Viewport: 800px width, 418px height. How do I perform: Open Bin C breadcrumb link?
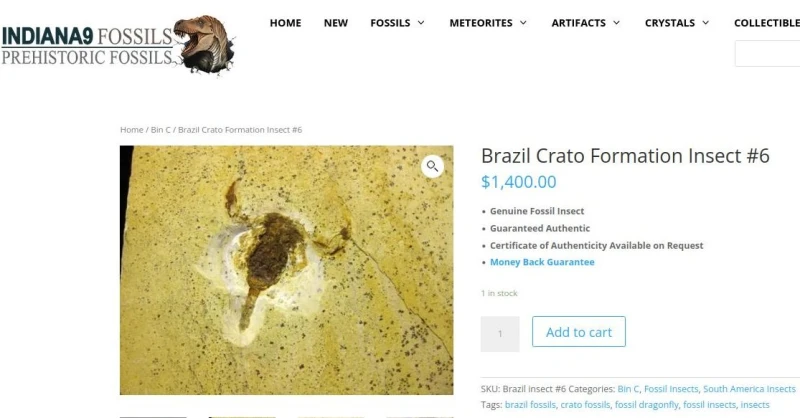coord(161,130)
